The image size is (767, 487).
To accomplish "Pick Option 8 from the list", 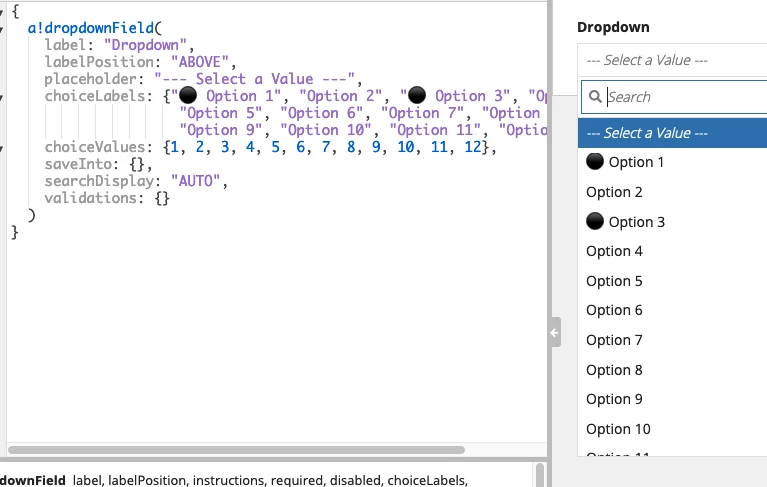I will (672, 370).
